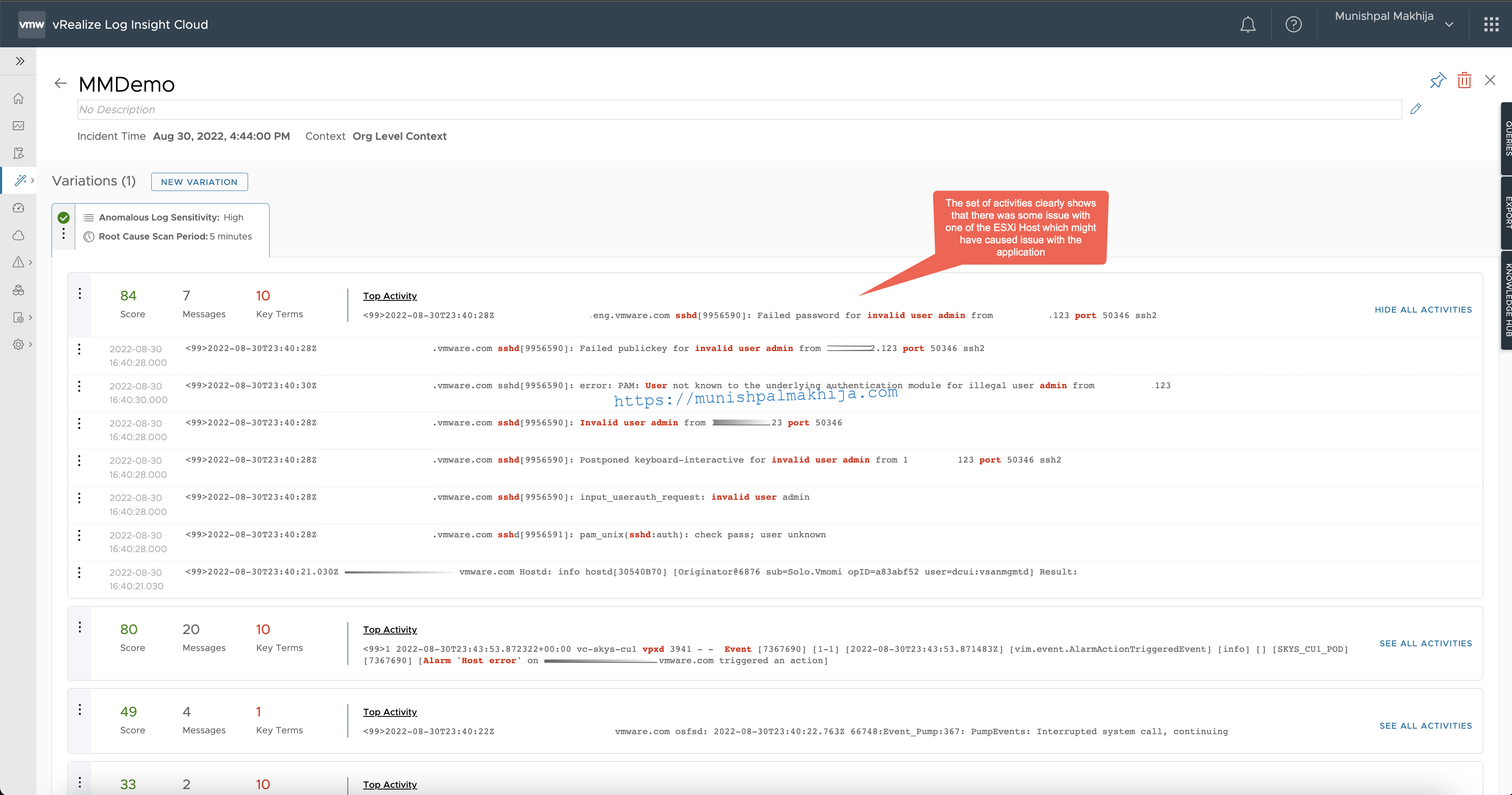Open the Dashboards gauge sidebar icon

[19, 208]
